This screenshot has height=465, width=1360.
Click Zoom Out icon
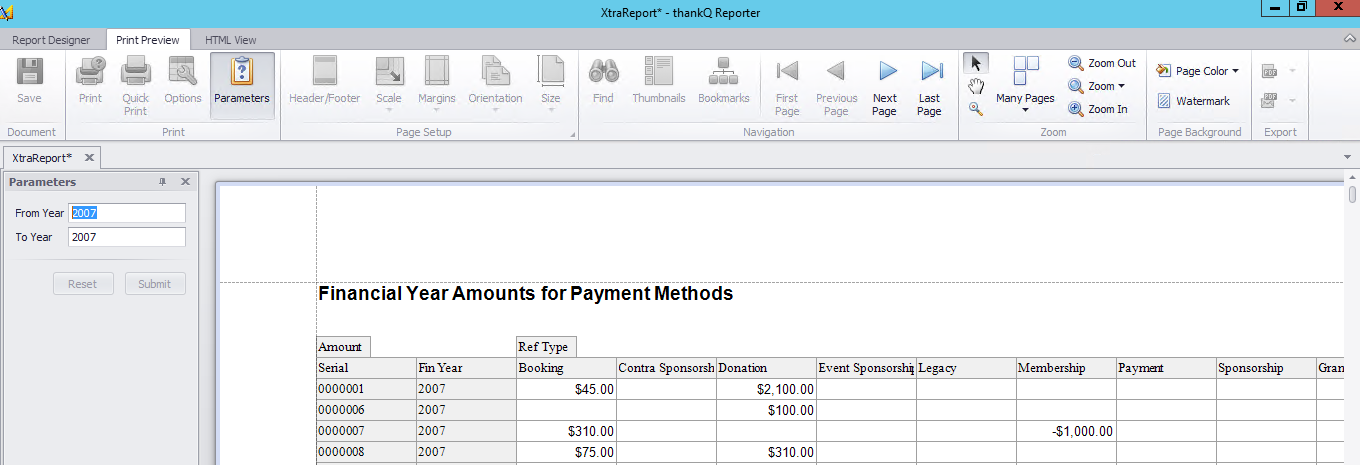pos(1076,63)
